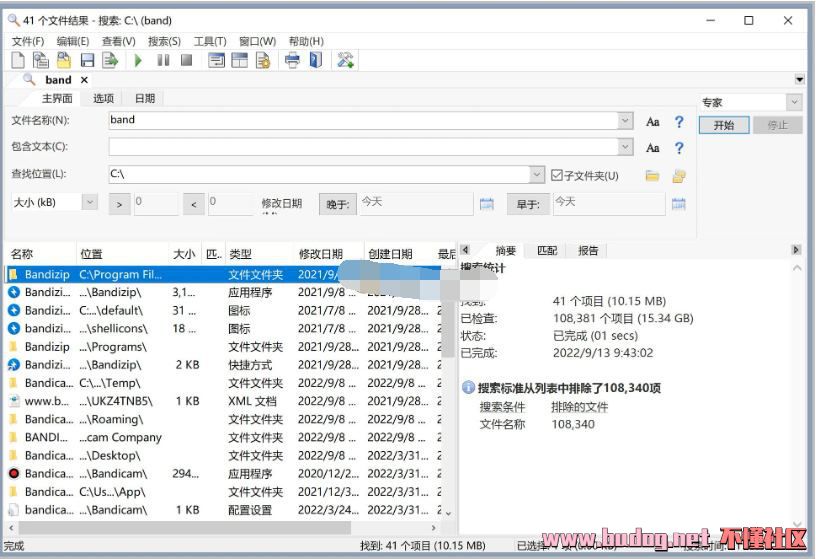
Task: Click the multiple folders icon beside browse
Action: [679, 176]
